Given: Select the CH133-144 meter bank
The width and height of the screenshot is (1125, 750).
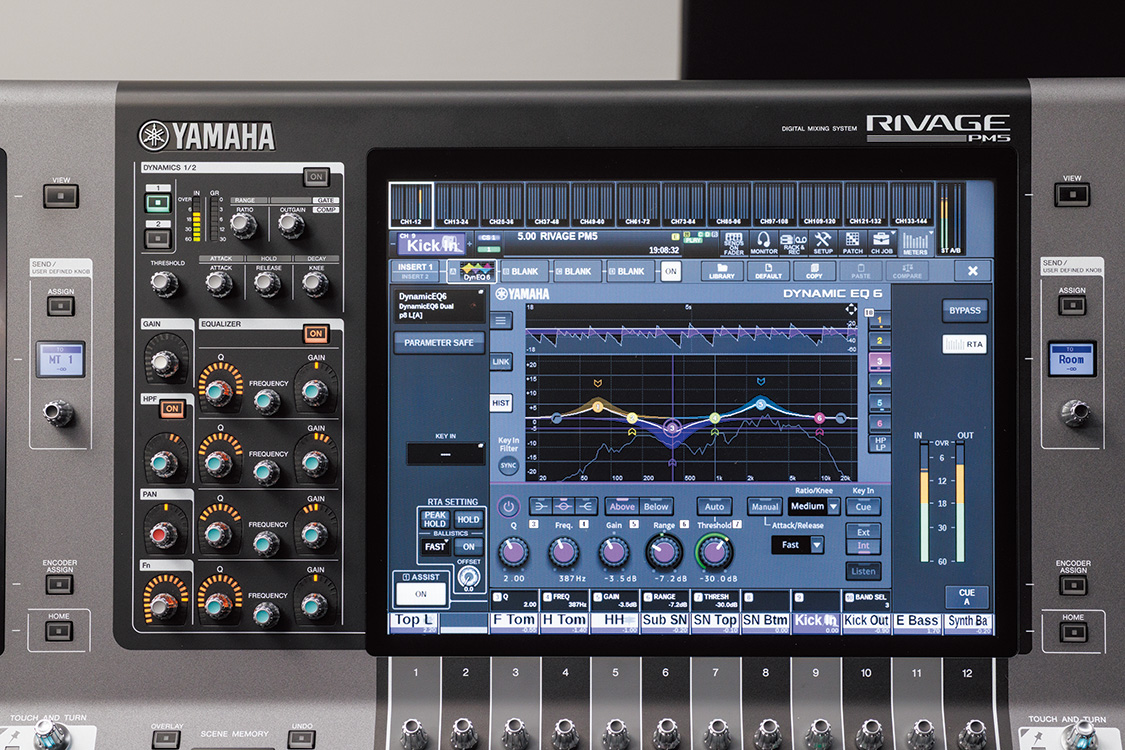Looking at the screenshot, I should pyautogui.click(x=911, y=205).
